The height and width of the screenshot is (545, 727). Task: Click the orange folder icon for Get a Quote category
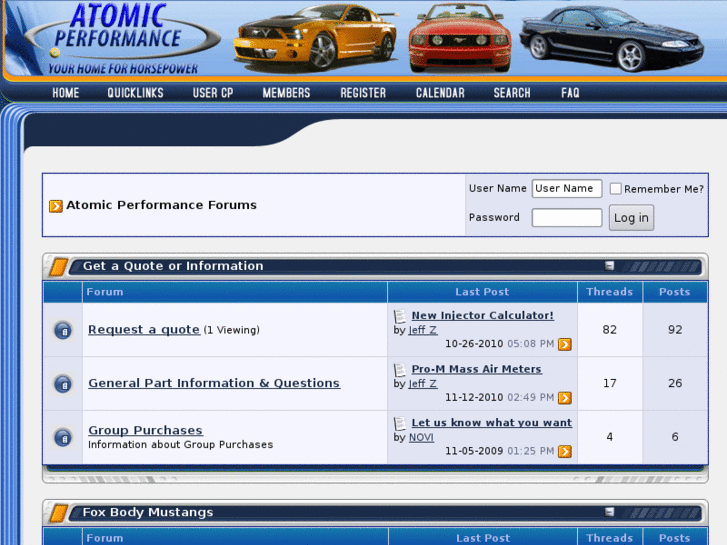point(58,267)
